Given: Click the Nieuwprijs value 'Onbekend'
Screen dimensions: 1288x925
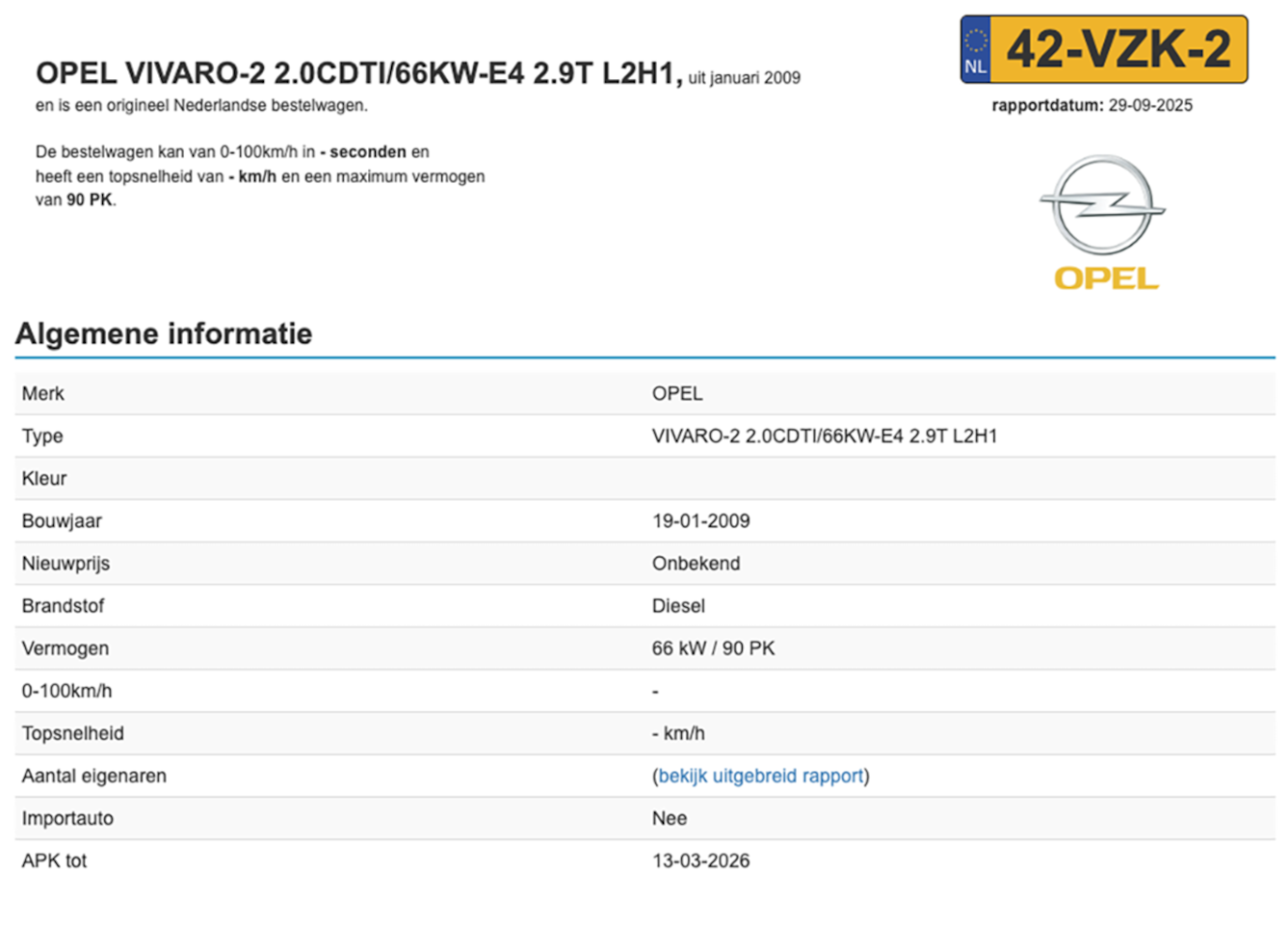Looking at the screenshot, I should click(x=696, y=563).
